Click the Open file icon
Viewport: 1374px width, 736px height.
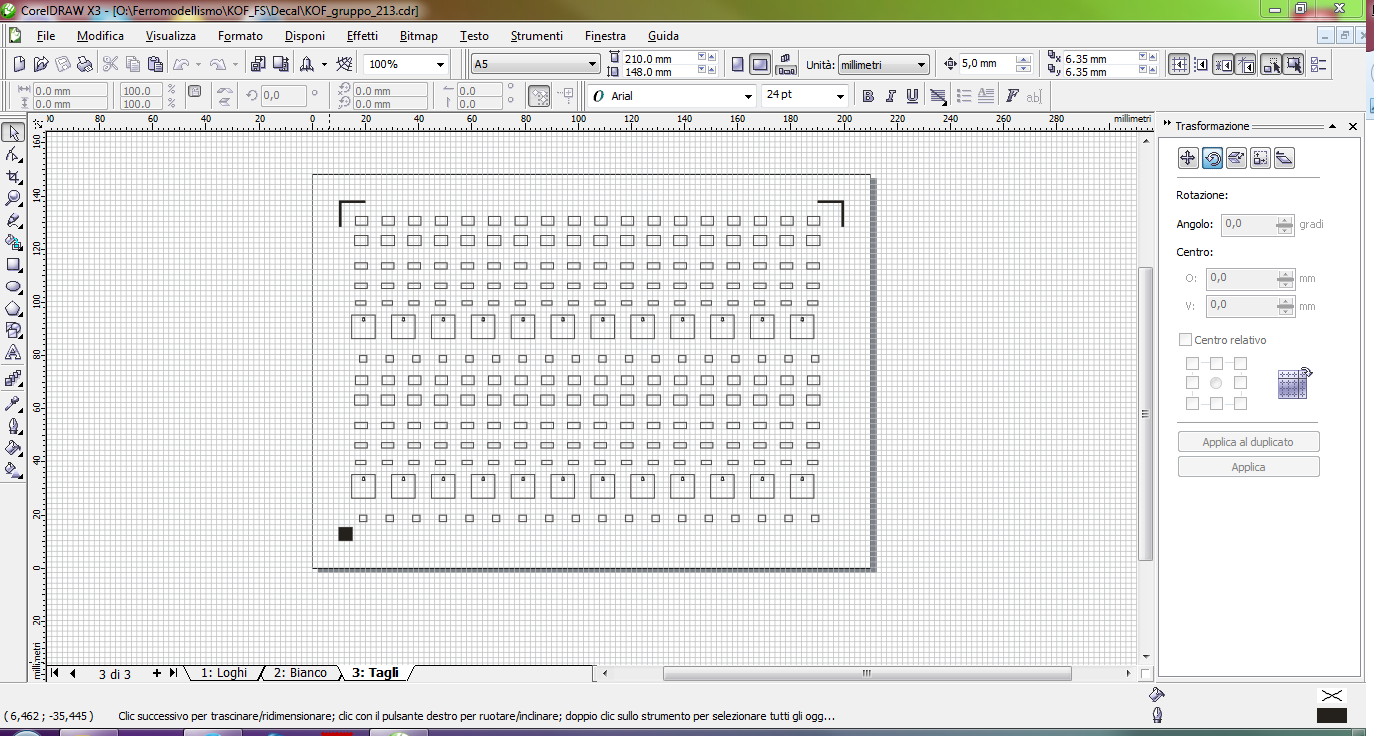tap(41, 64)
